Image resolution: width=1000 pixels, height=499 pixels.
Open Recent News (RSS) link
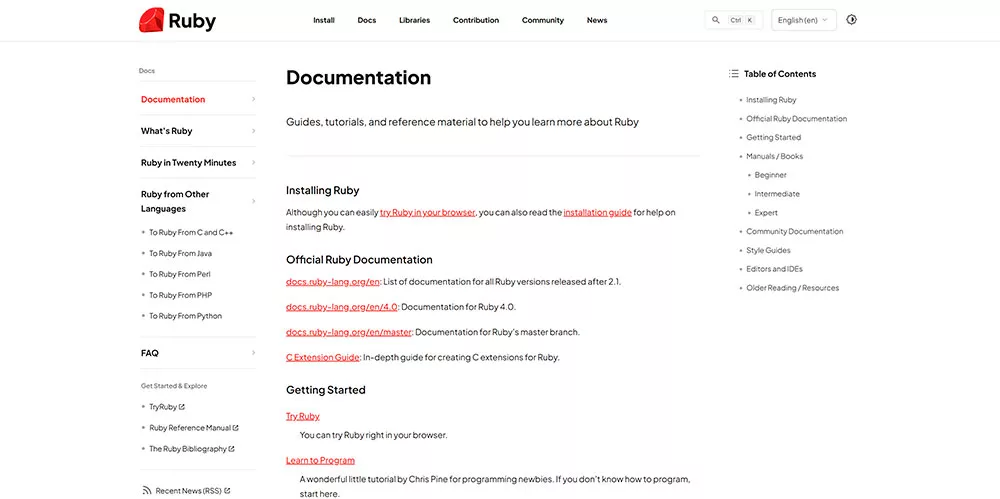[188, 491]
